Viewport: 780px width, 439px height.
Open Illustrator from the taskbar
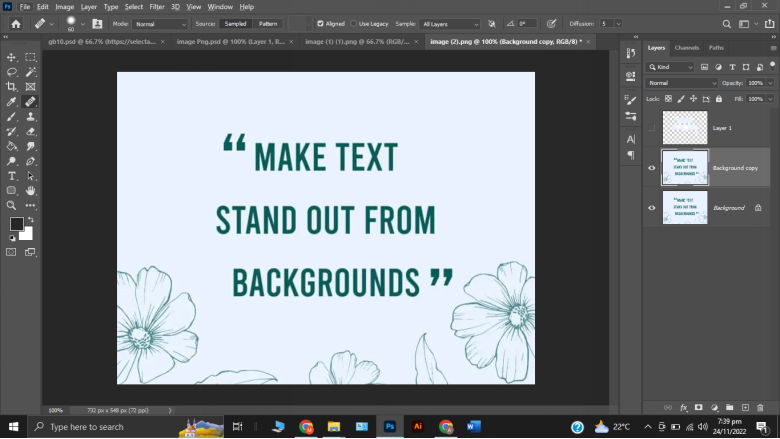418,427
